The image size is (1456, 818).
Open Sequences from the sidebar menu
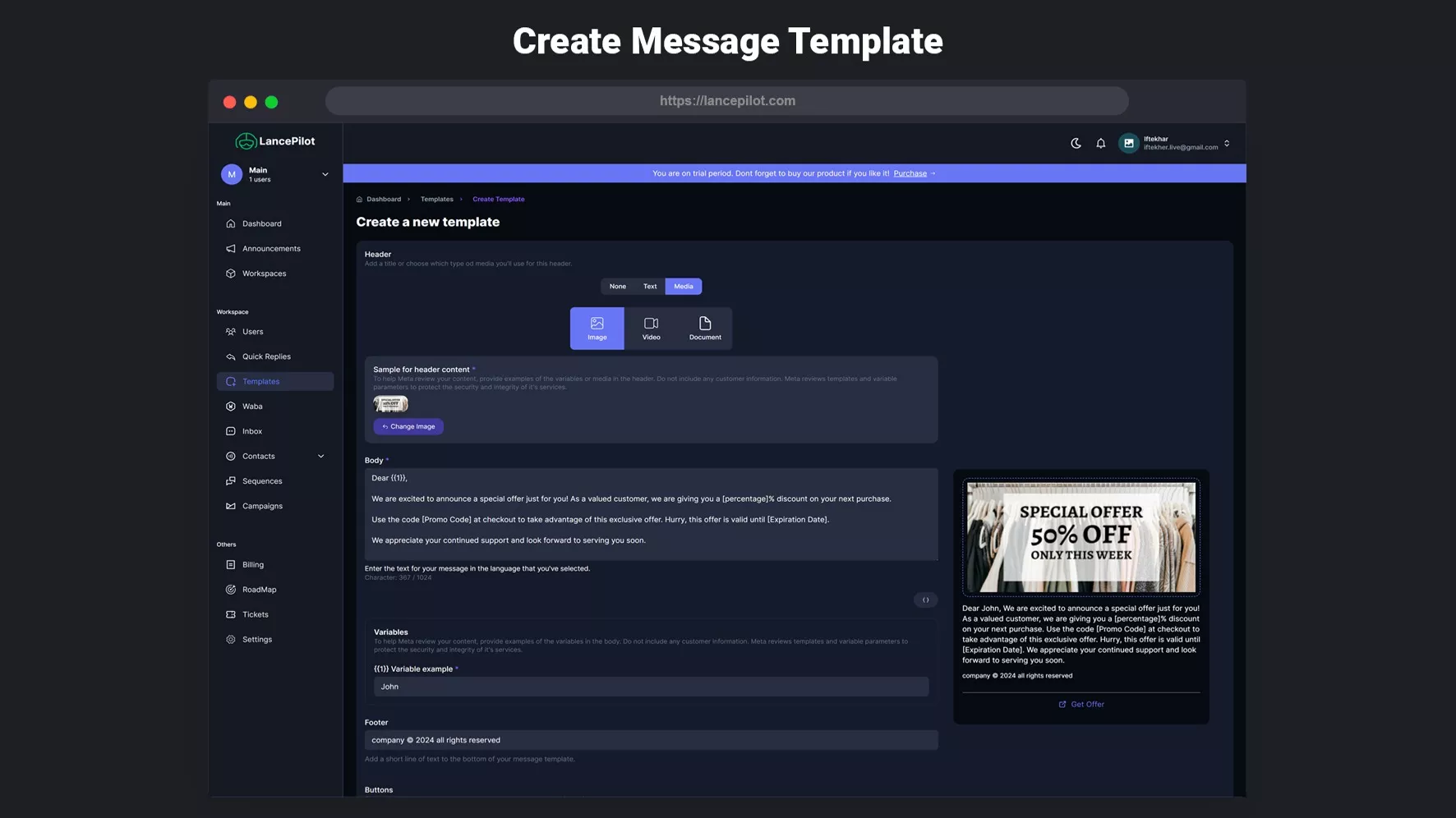point(262,481)
